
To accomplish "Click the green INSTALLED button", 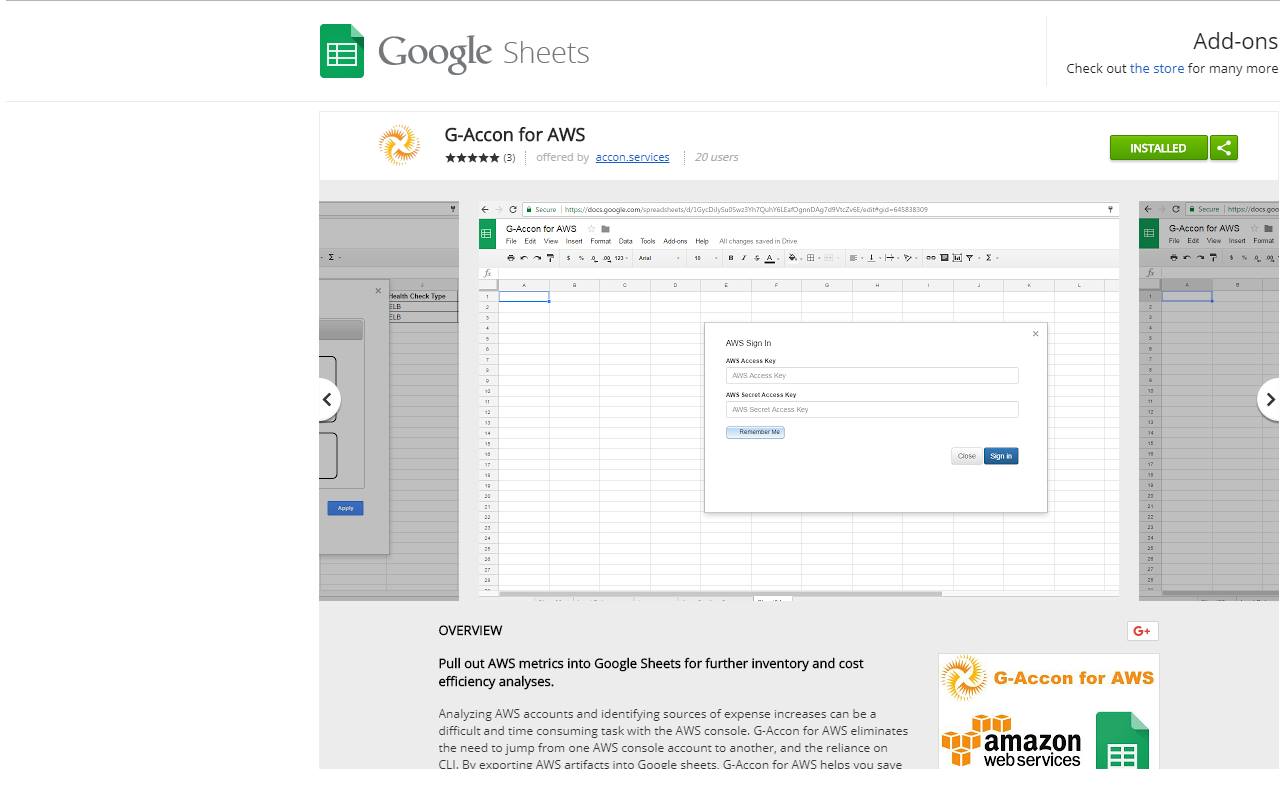I will click(1158, 148).
